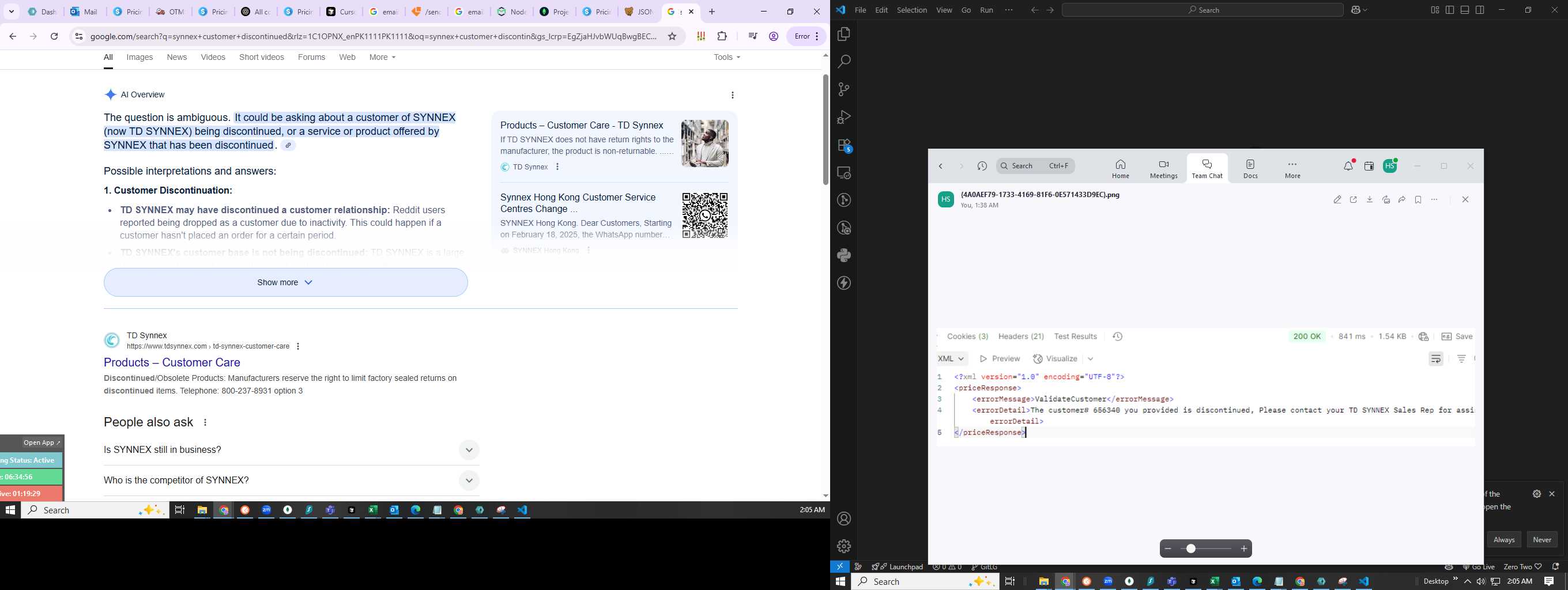Click the remote window indicator in VS Code status bar

point(840,567)
